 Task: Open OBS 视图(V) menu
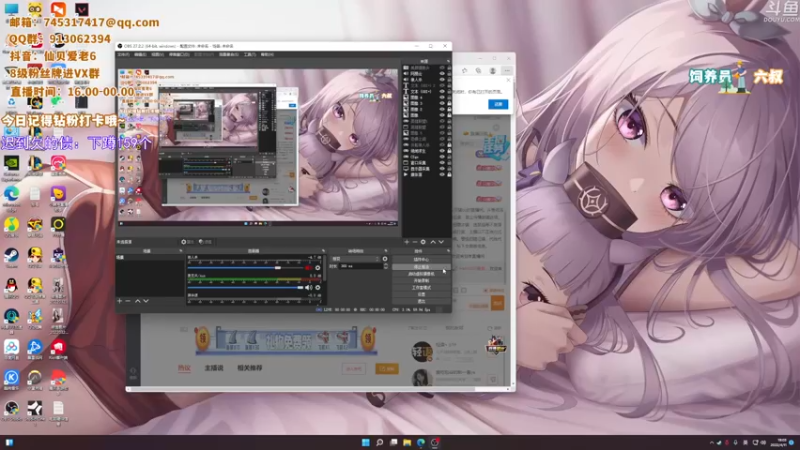(x=158, y=55)
